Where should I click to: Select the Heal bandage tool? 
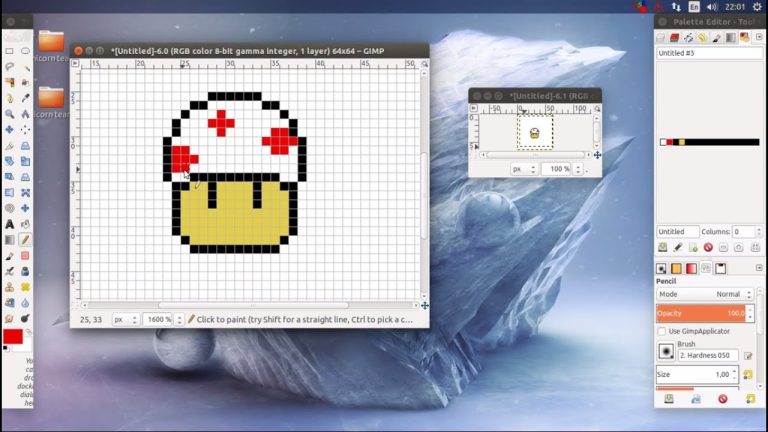pyautogui.click(x=25, y=287)
